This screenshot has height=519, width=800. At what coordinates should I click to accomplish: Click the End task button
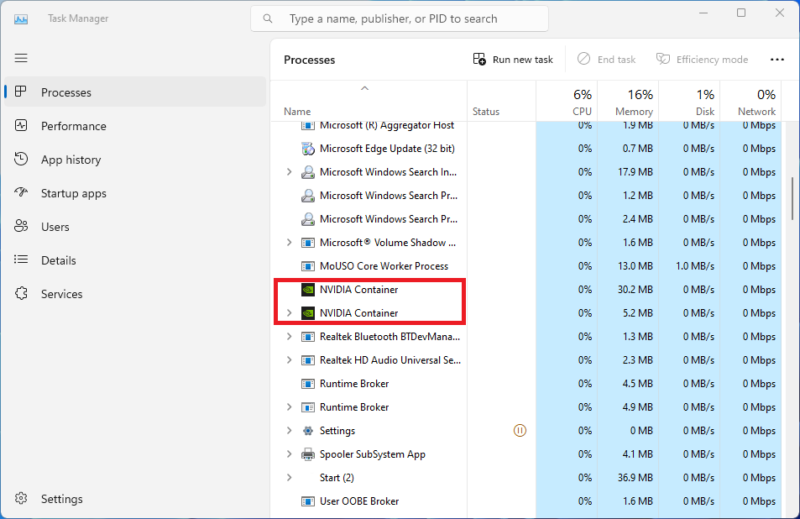click(x=606, y=60)
